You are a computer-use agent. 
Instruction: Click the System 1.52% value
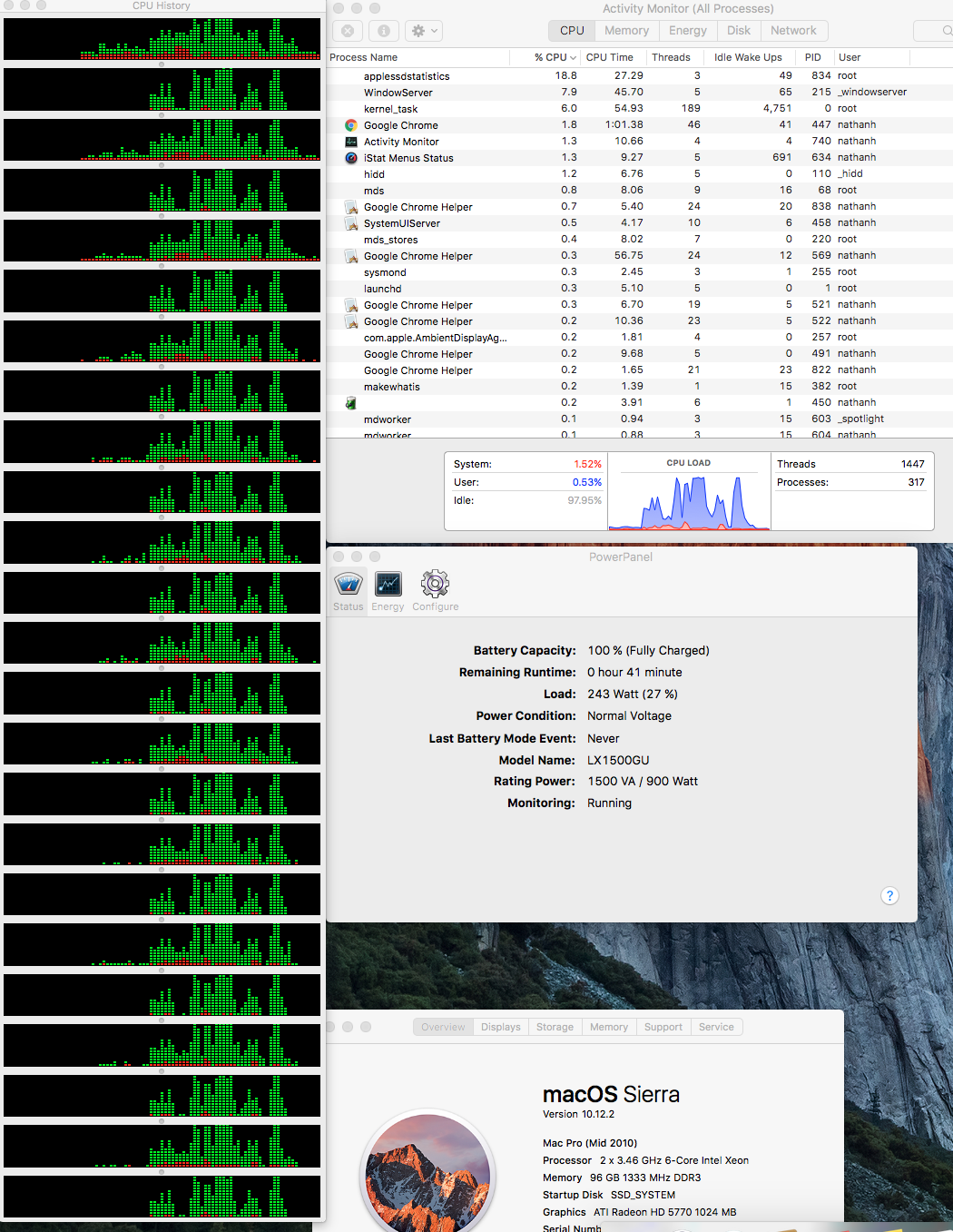(x=587, y=464)
